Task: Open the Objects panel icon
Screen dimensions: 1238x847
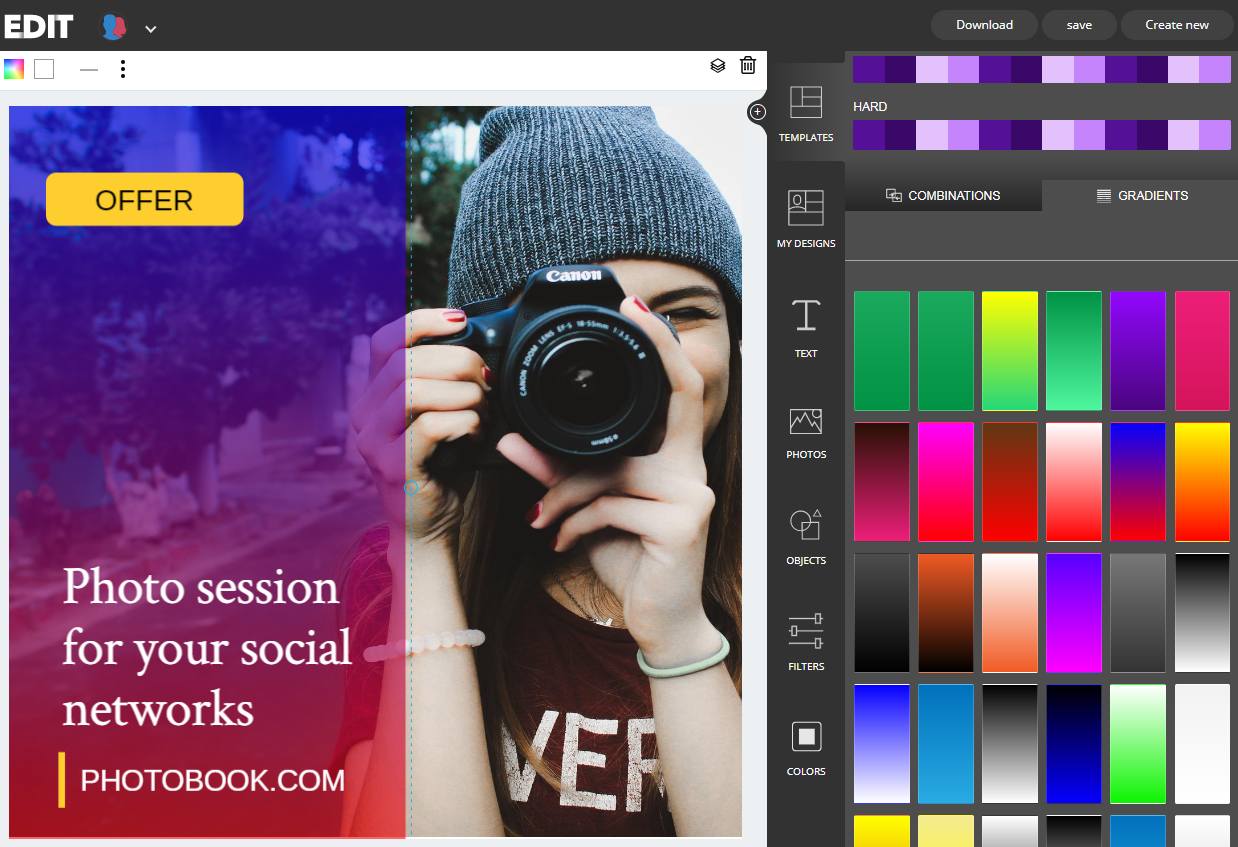Action: pos(805,525)
